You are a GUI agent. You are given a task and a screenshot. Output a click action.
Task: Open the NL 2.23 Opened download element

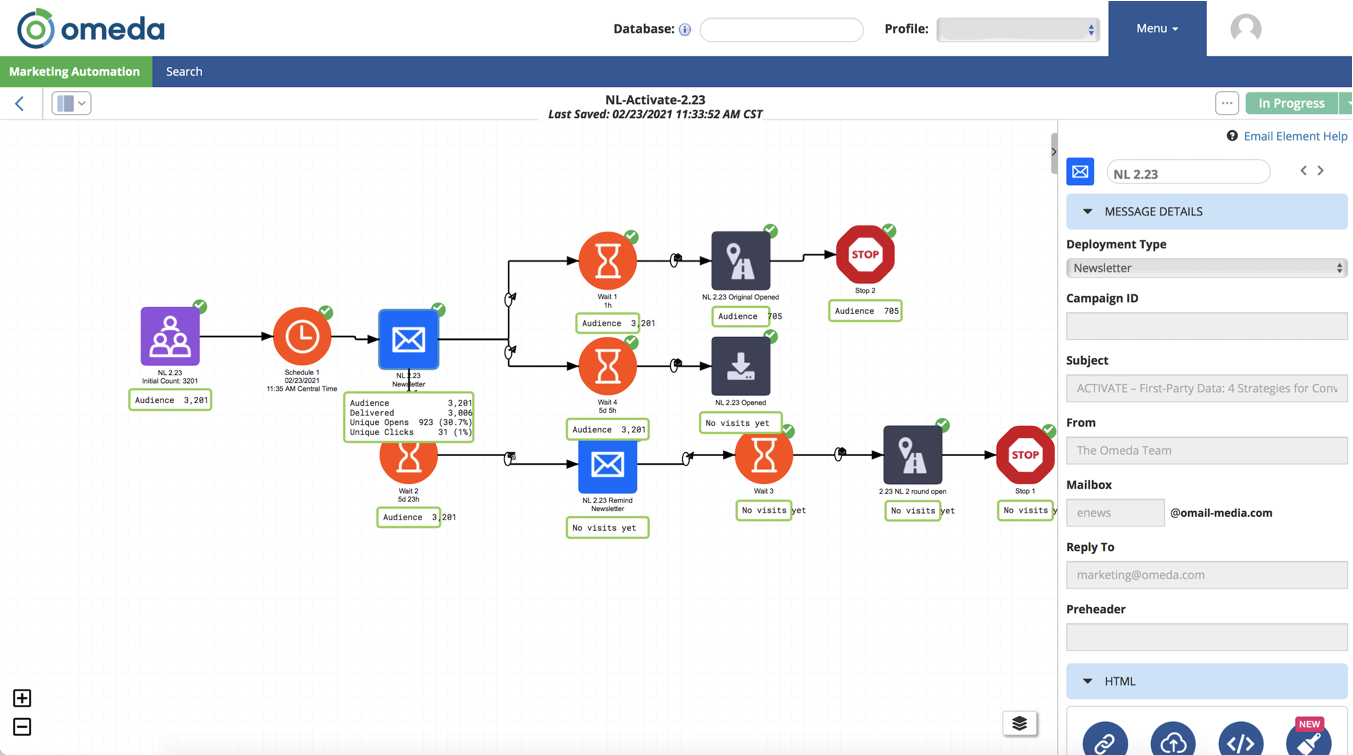coord(741,367)
